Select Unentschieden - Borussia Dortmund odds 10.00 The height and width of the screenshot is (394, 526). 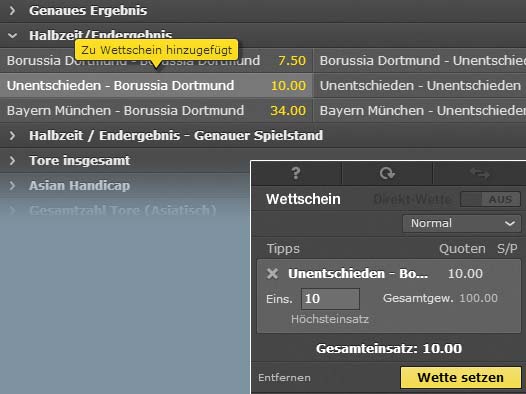click(x=156, y=86)
